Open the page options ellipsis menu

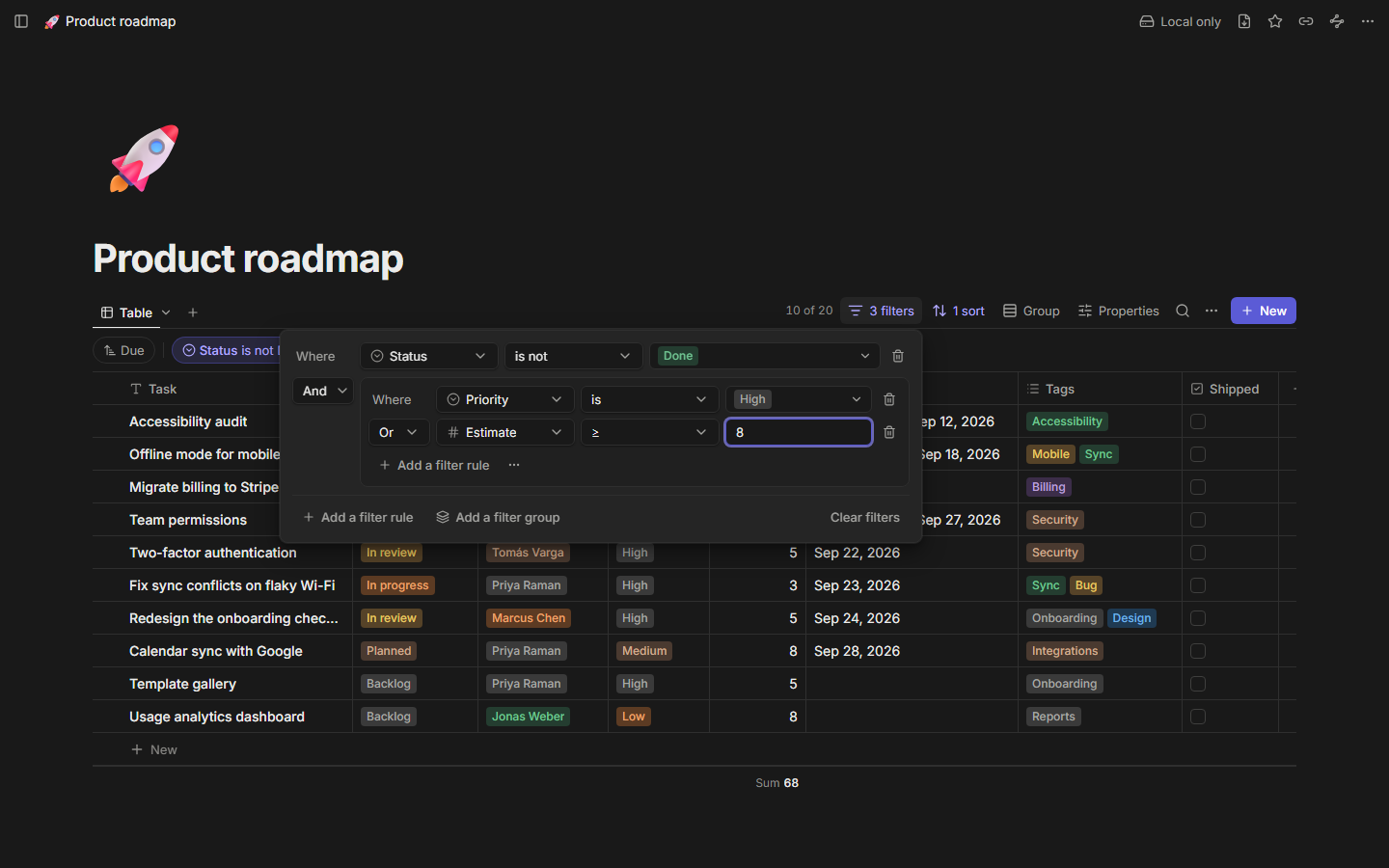[x=1368, y=21]
